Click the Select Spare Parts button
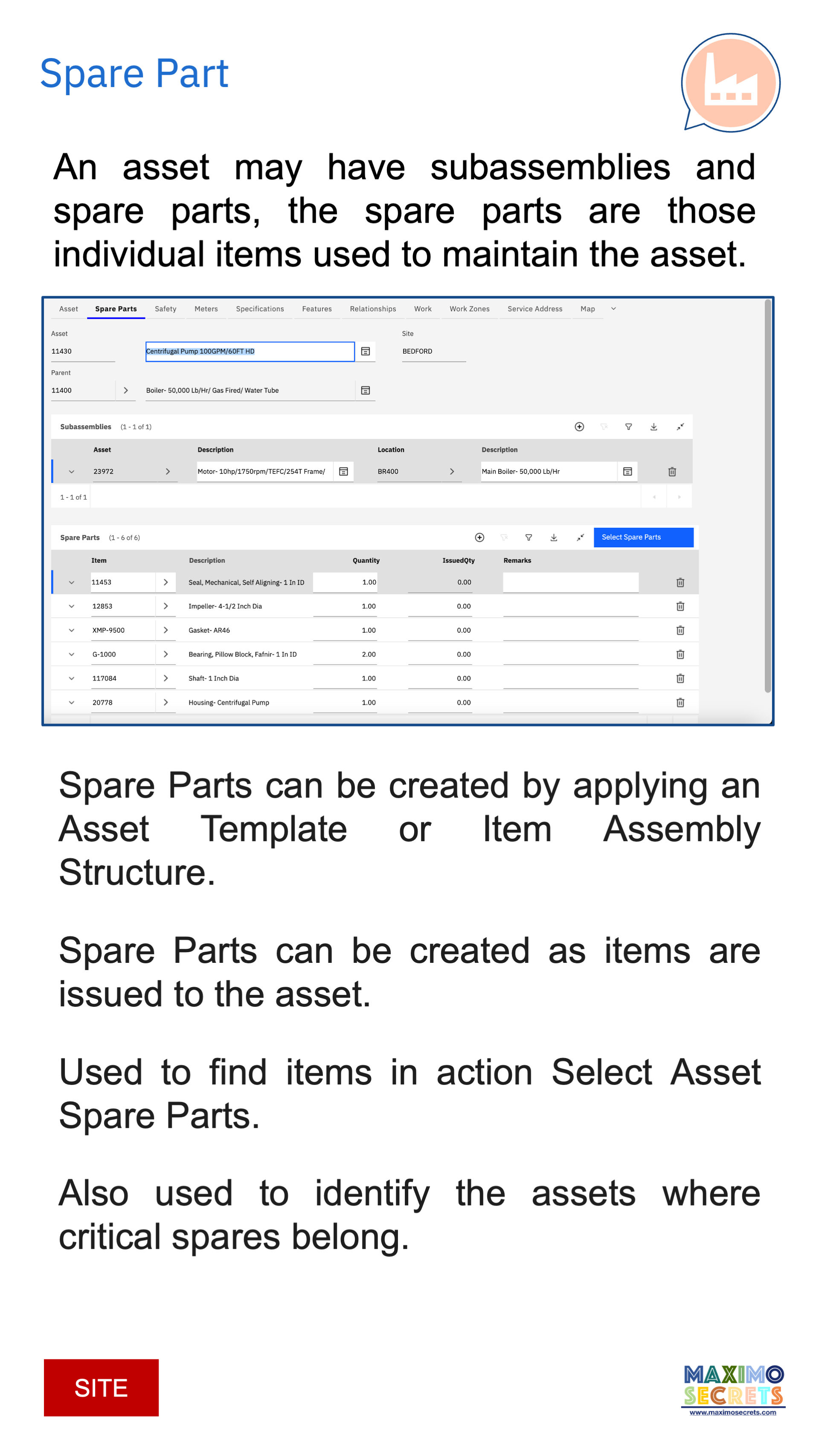 (643, 537)
